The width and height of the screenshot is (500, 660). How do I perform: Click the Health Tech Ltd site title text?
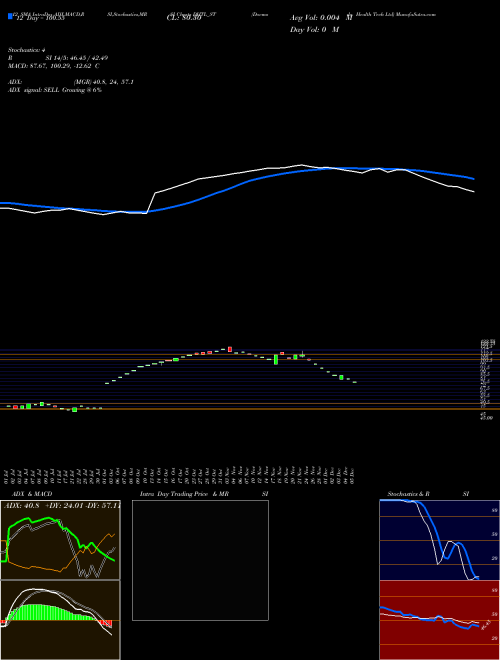coord(396,14)
